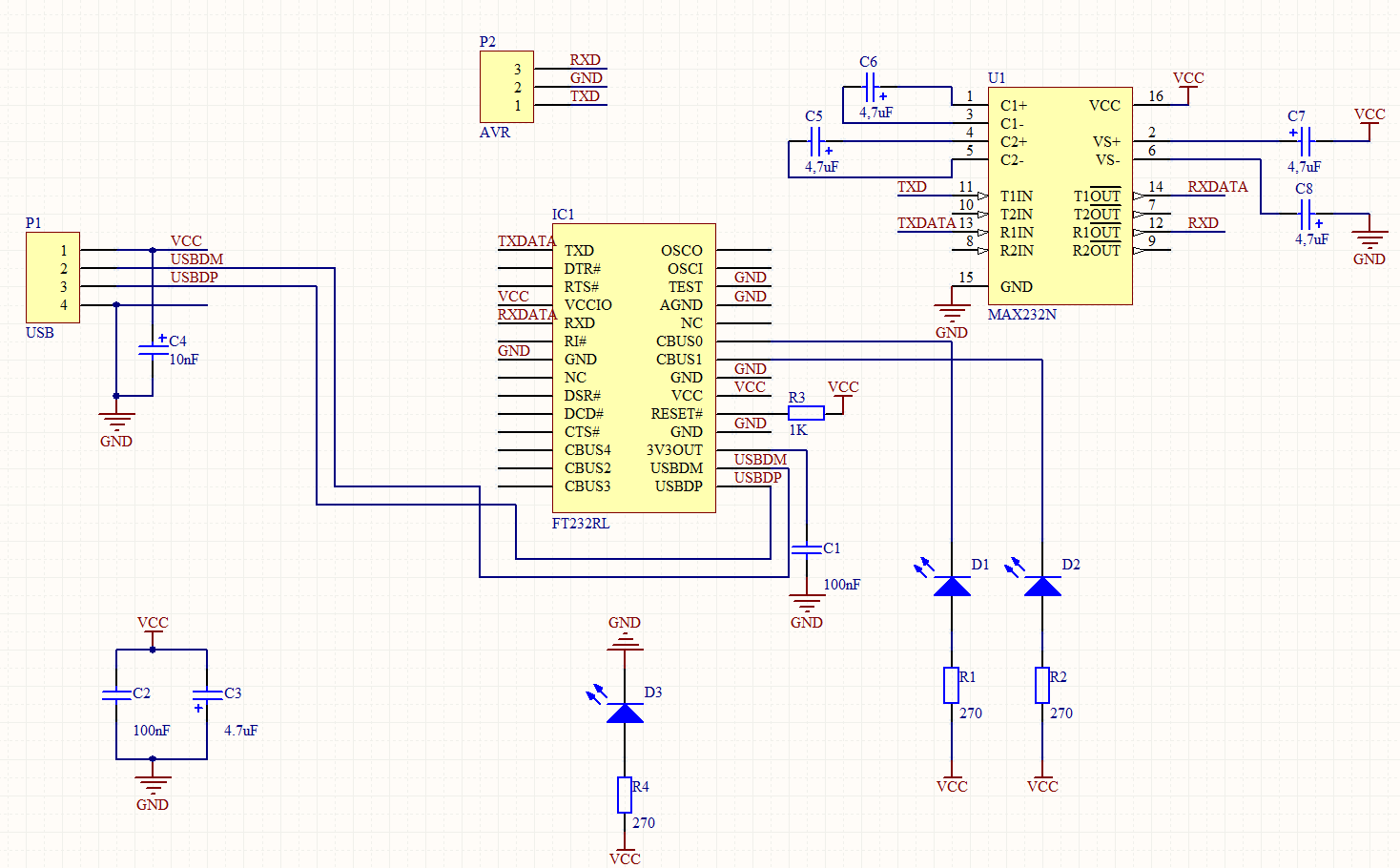
Task: Click the VS+ pin label on U1
Action: tap(1106, 142)
